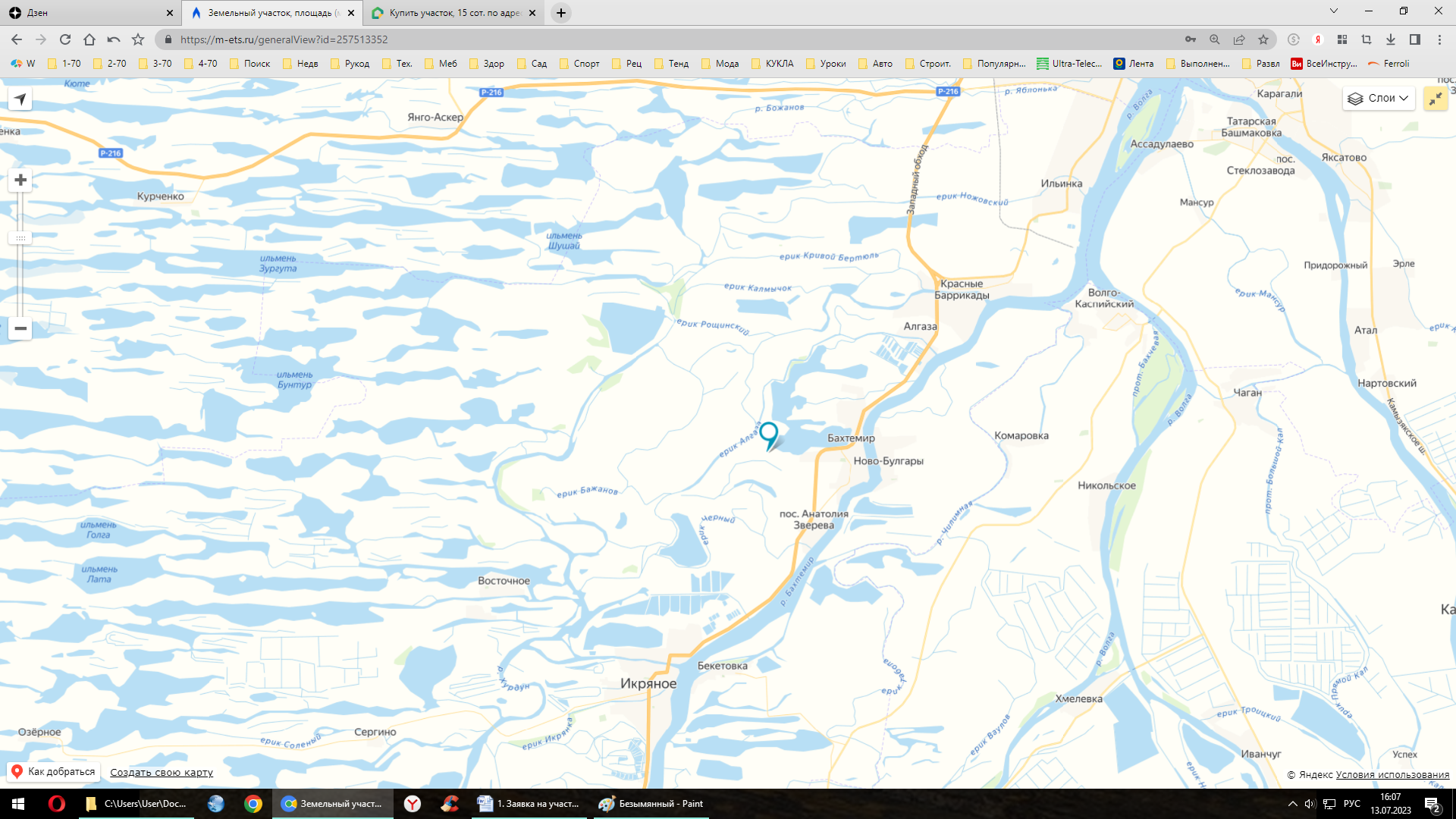The width and height of the screenshot is (1456, 819).
Task: Click the back navigation arrow
Action: coord(17,39)
